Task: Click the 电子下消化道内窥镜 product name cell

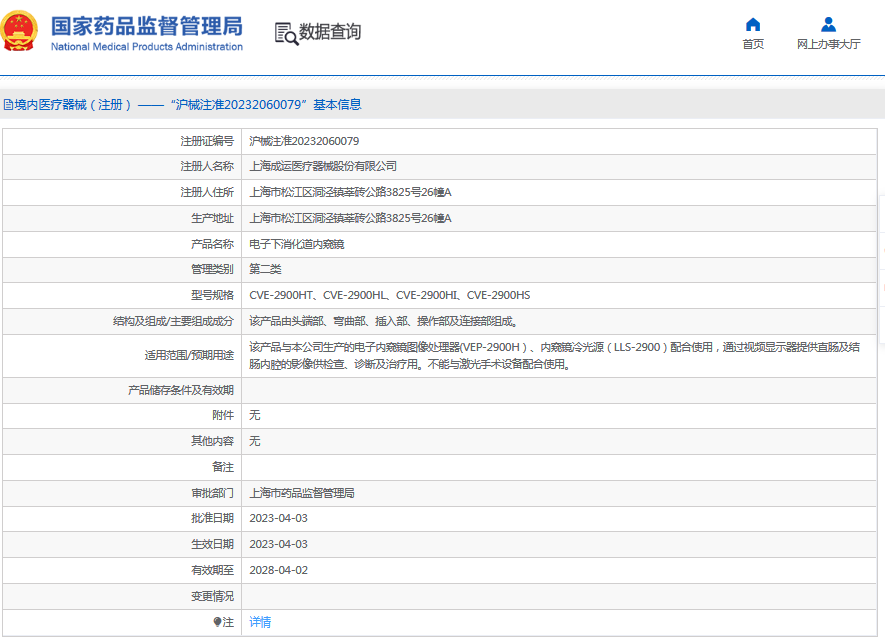Action: 300,243
